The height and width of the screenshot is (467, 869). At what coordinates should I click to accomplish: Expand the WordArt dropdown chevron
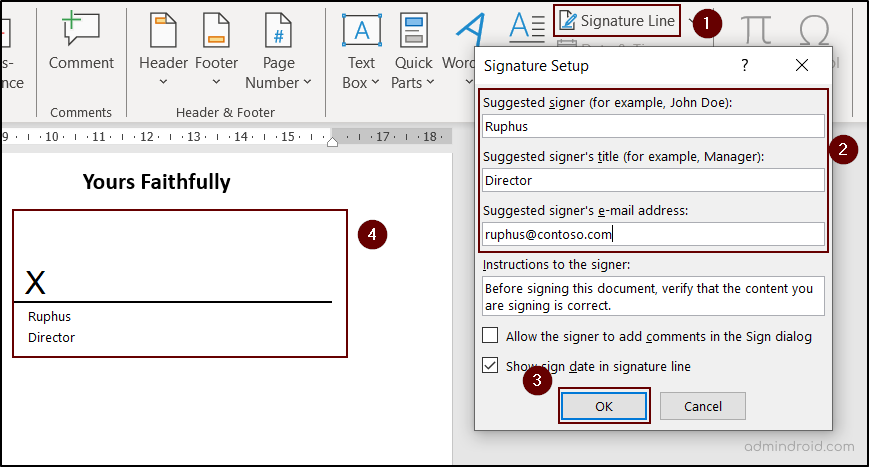pyautogui.click(x=469, y=82)
